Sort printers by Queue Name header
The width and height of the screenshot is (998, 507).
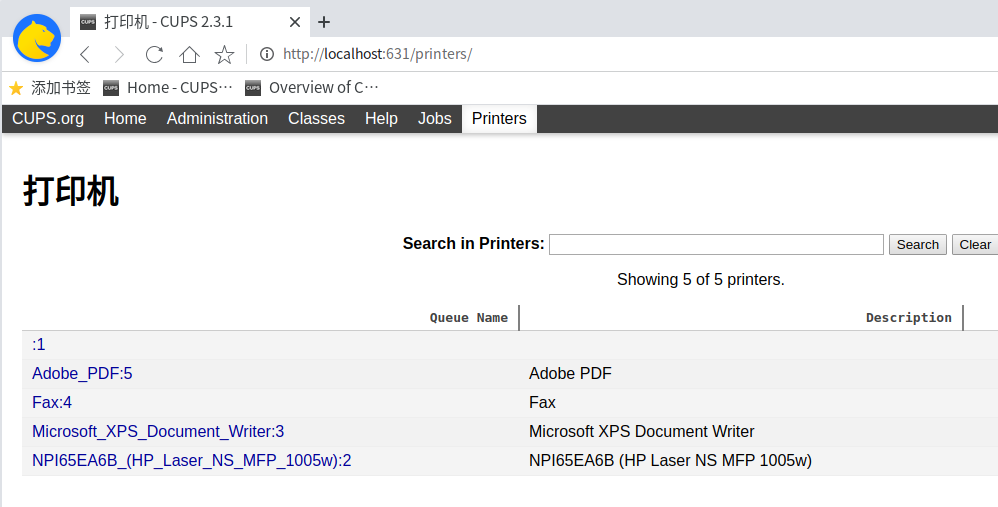[468, 318]
